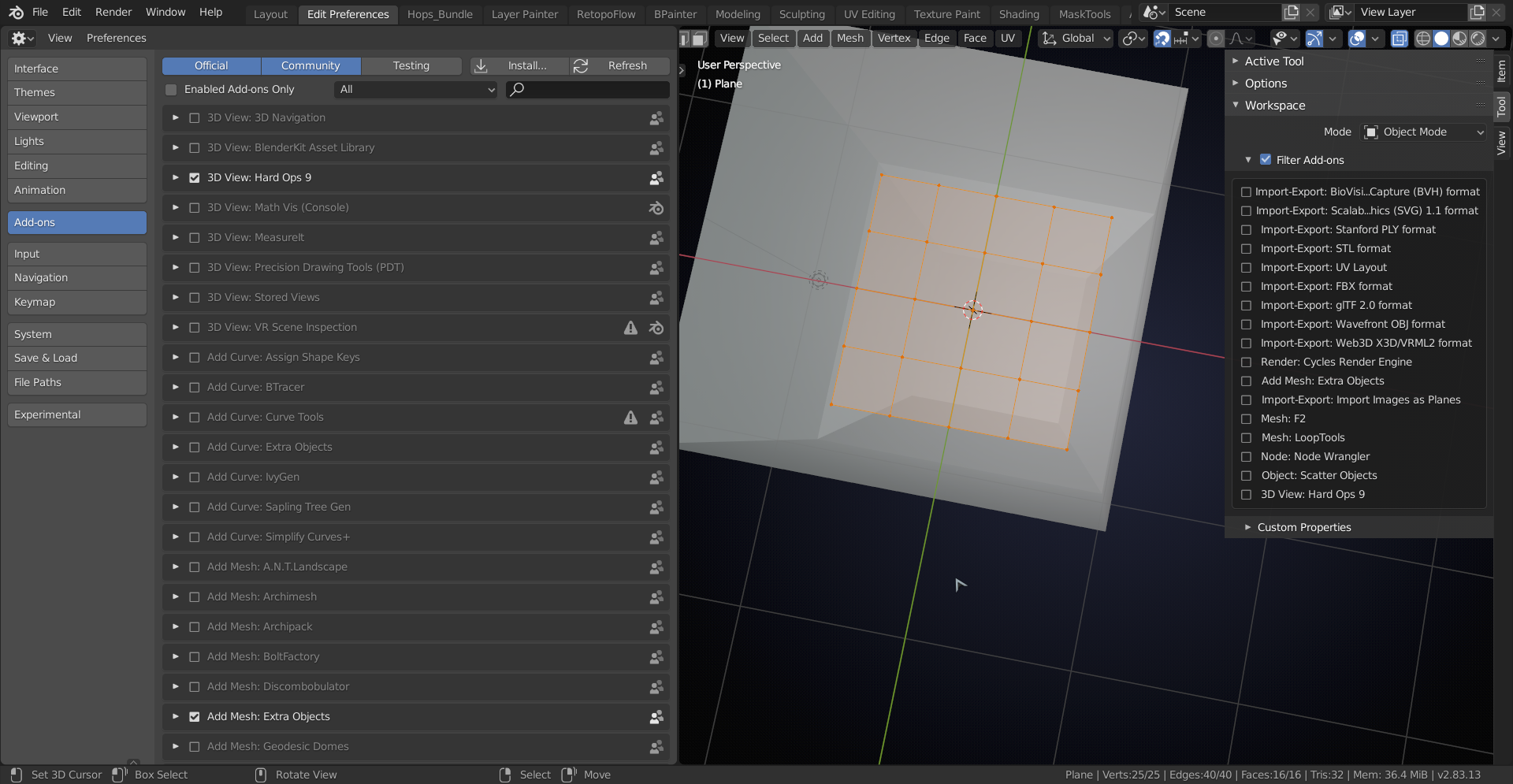Screen dimensions: 1513x784
Task: Click the new View Layer copy icon
Action: point(1478,13)
